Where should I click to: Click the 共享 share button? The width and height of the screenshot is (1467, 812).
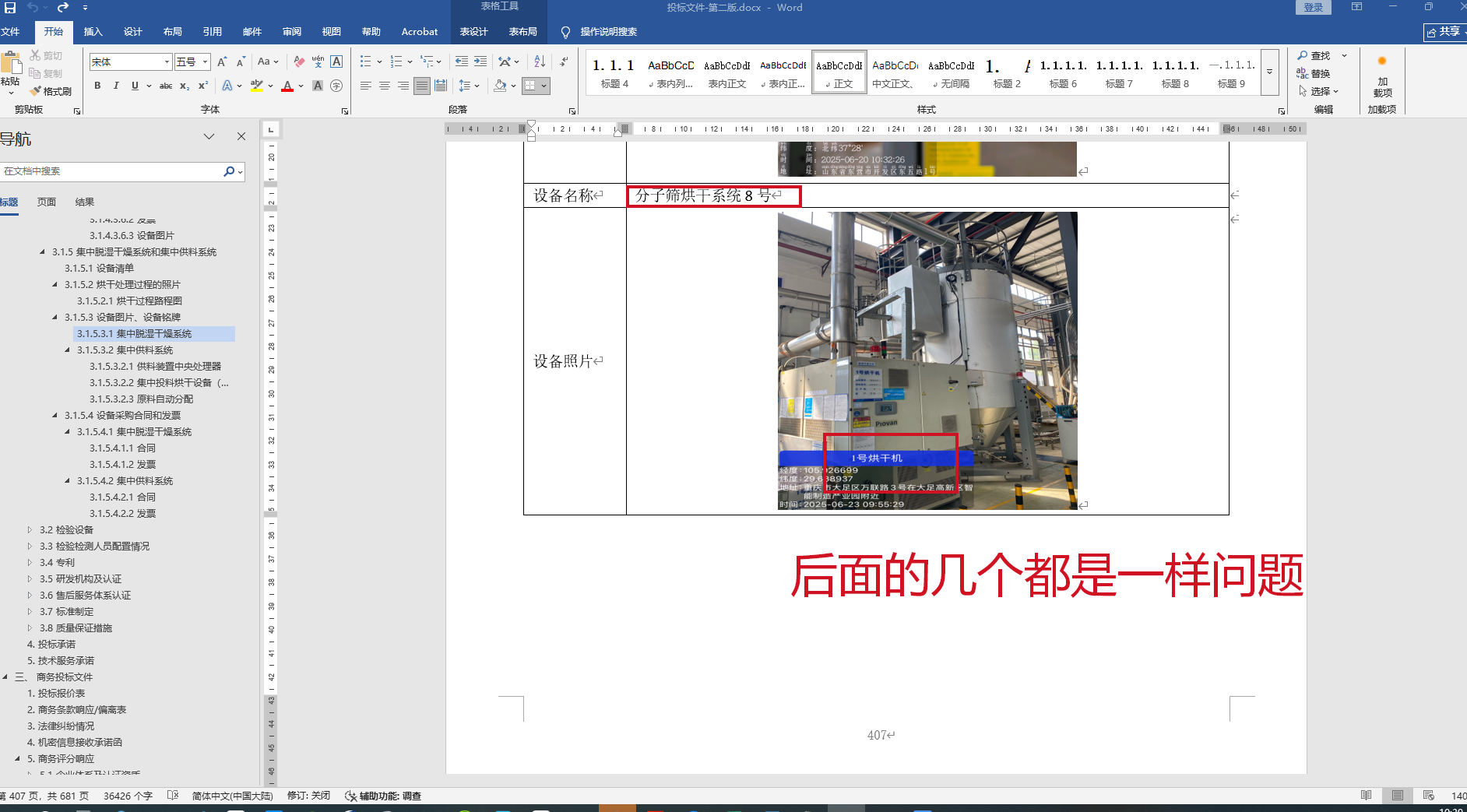[1444, 32]
